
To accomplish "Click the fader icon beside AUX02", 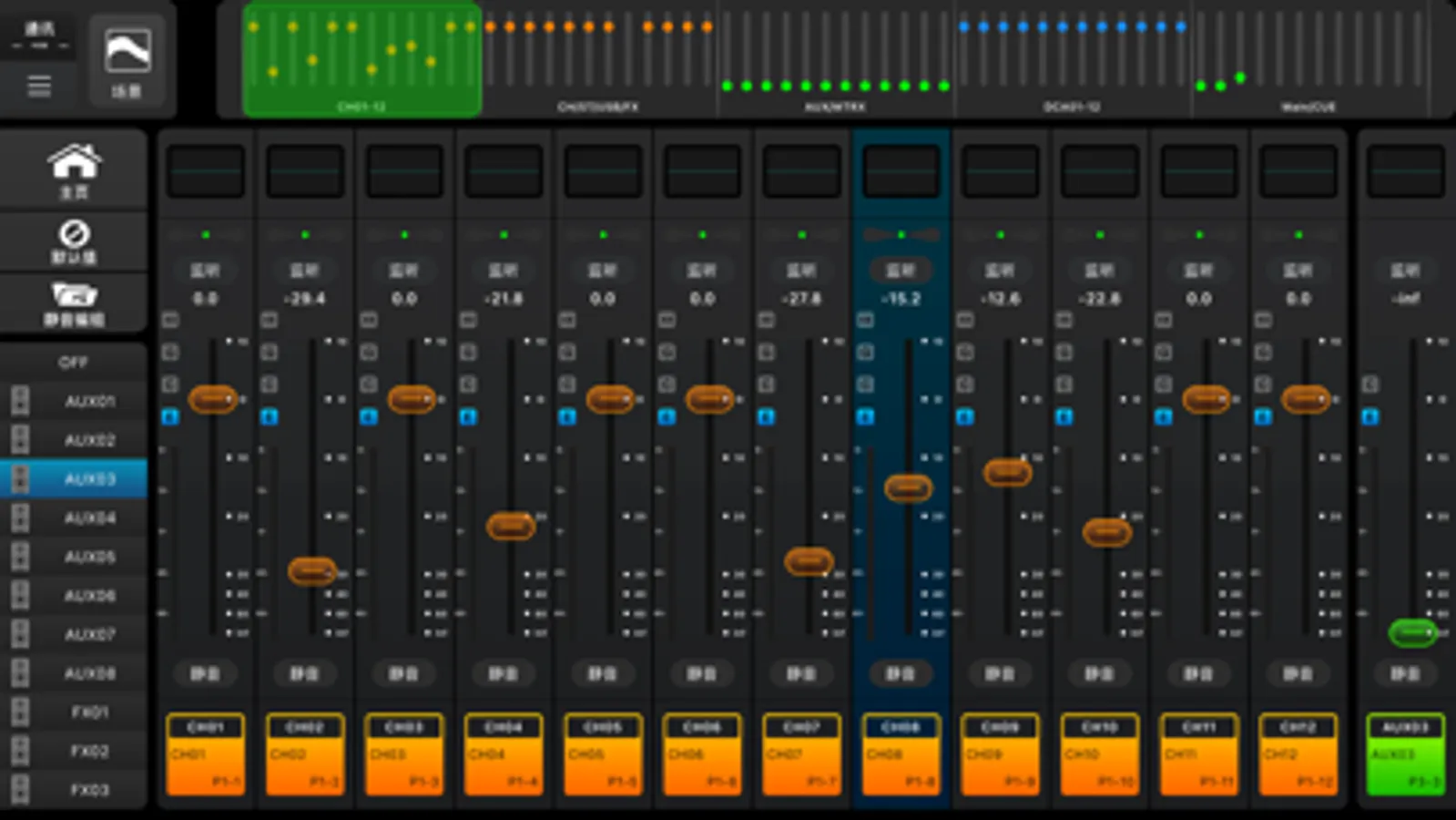I will point(19,440).
